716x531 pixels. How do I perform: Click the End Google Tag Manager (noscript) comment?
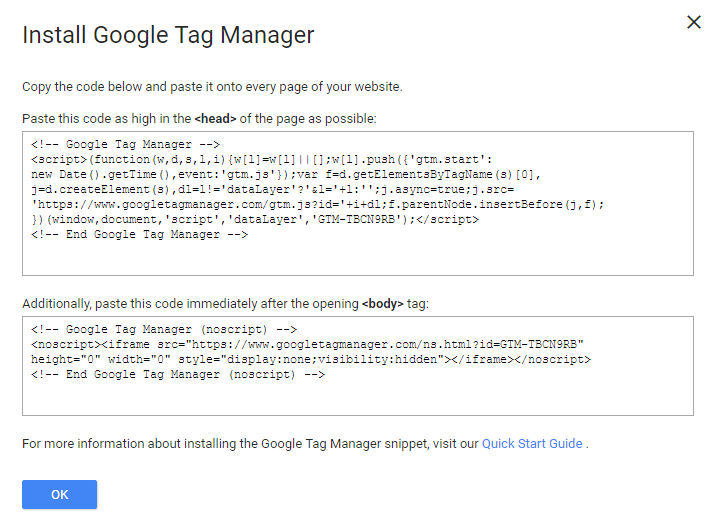[178, 374]
